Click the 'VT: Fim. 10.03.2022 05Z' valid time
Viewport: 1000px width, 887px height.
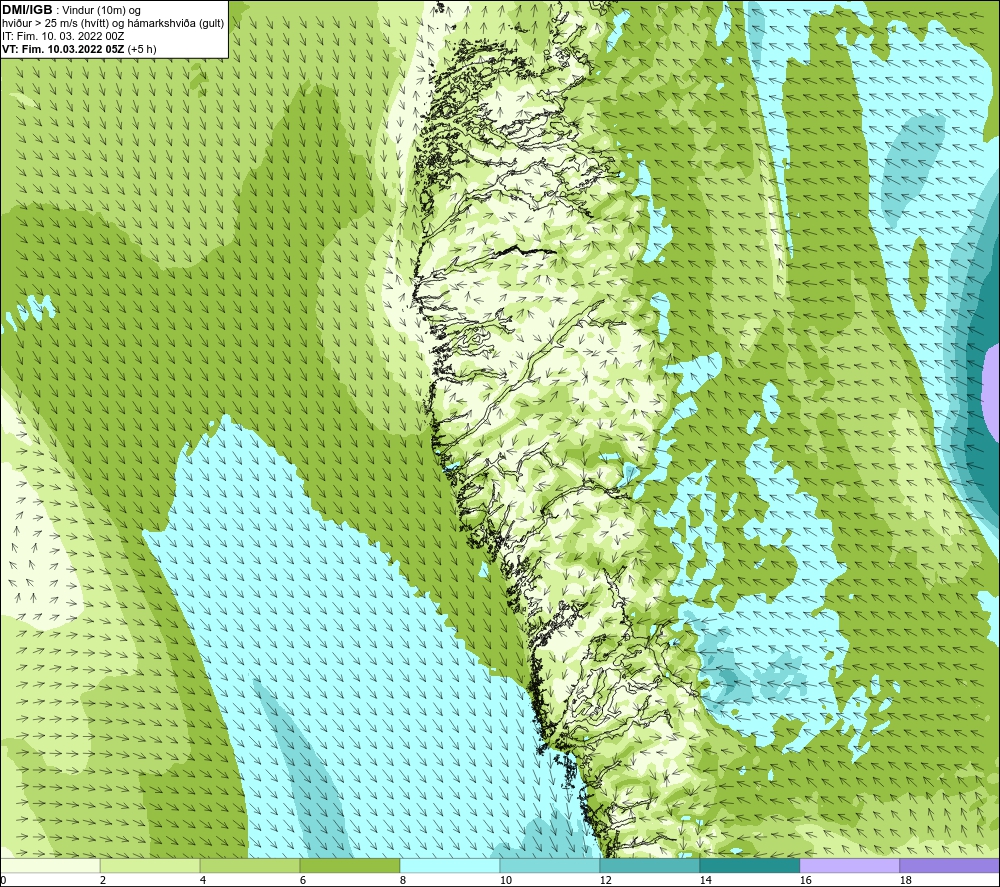point(63,49)
